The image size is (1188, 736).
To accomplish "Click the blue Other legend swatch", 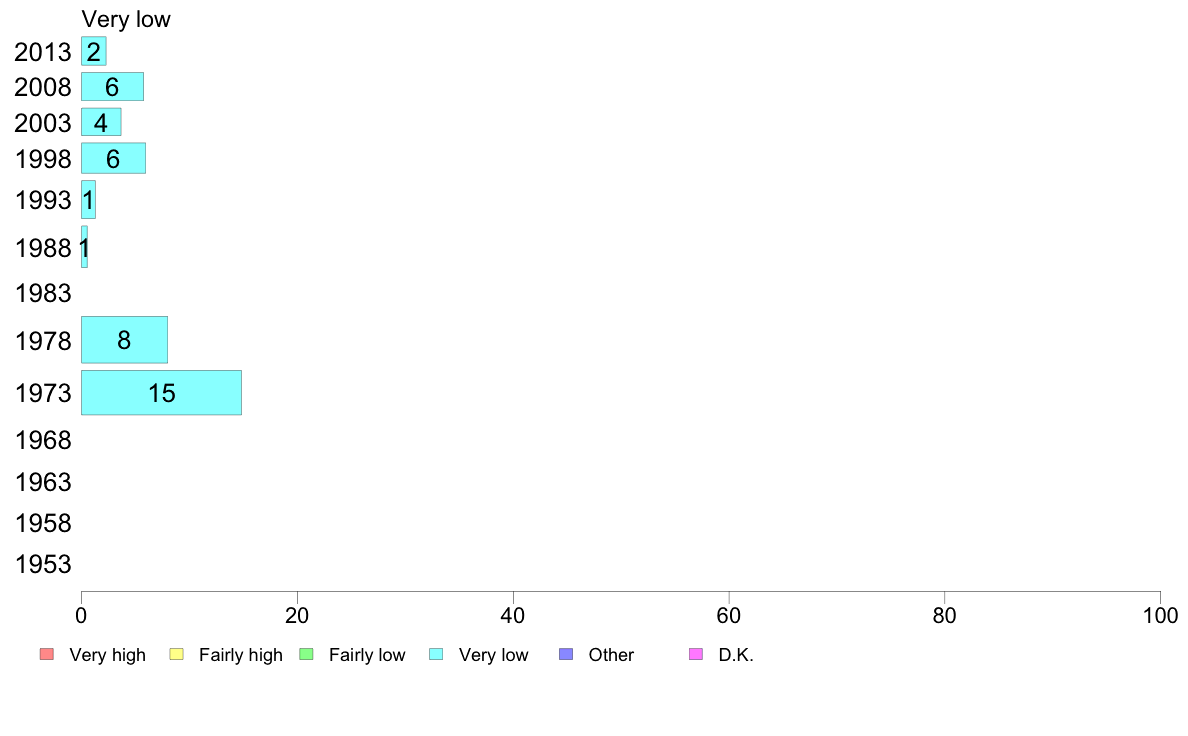I will point(566,654).
